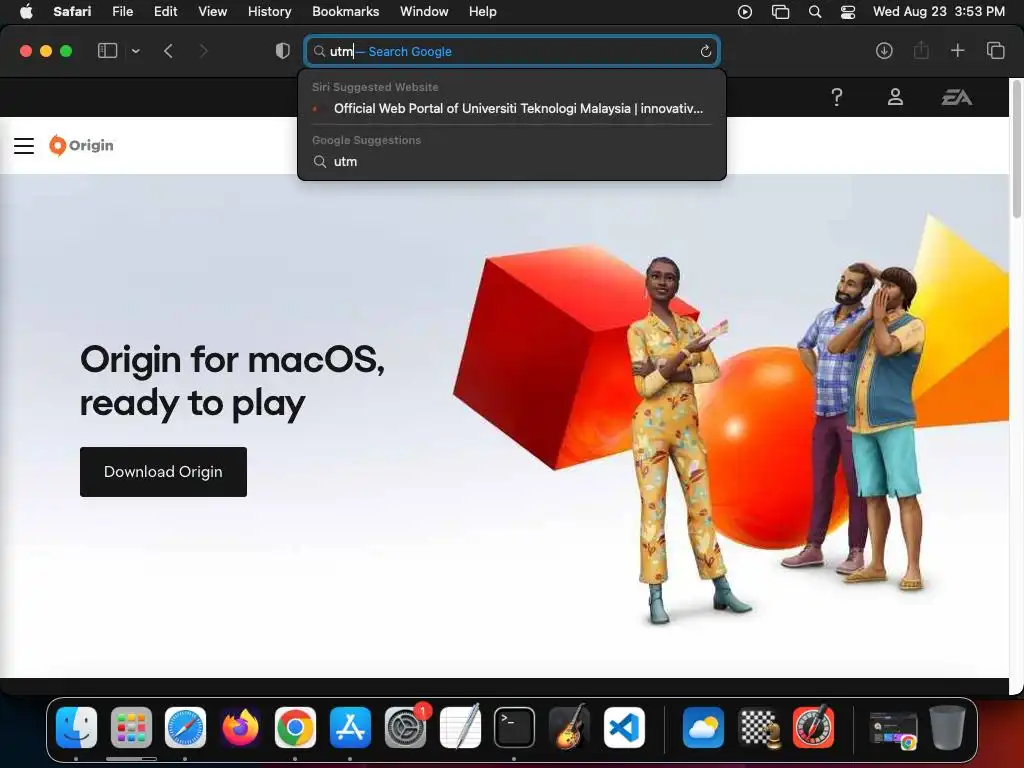Open the History menu
This screenshot has height=768, width=1024.
(269, 11)
